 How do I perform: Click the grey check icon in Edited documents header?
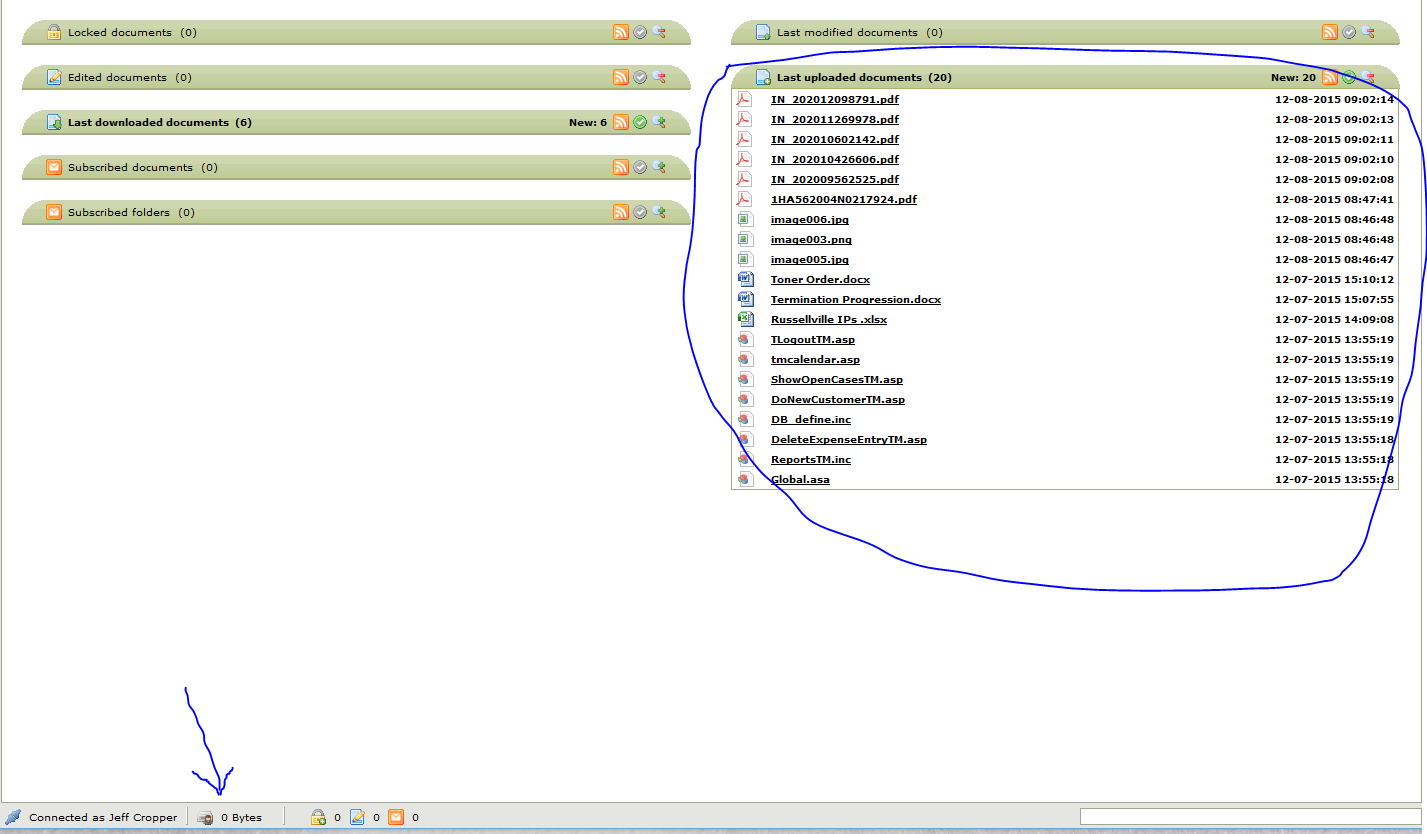(640, 77)
